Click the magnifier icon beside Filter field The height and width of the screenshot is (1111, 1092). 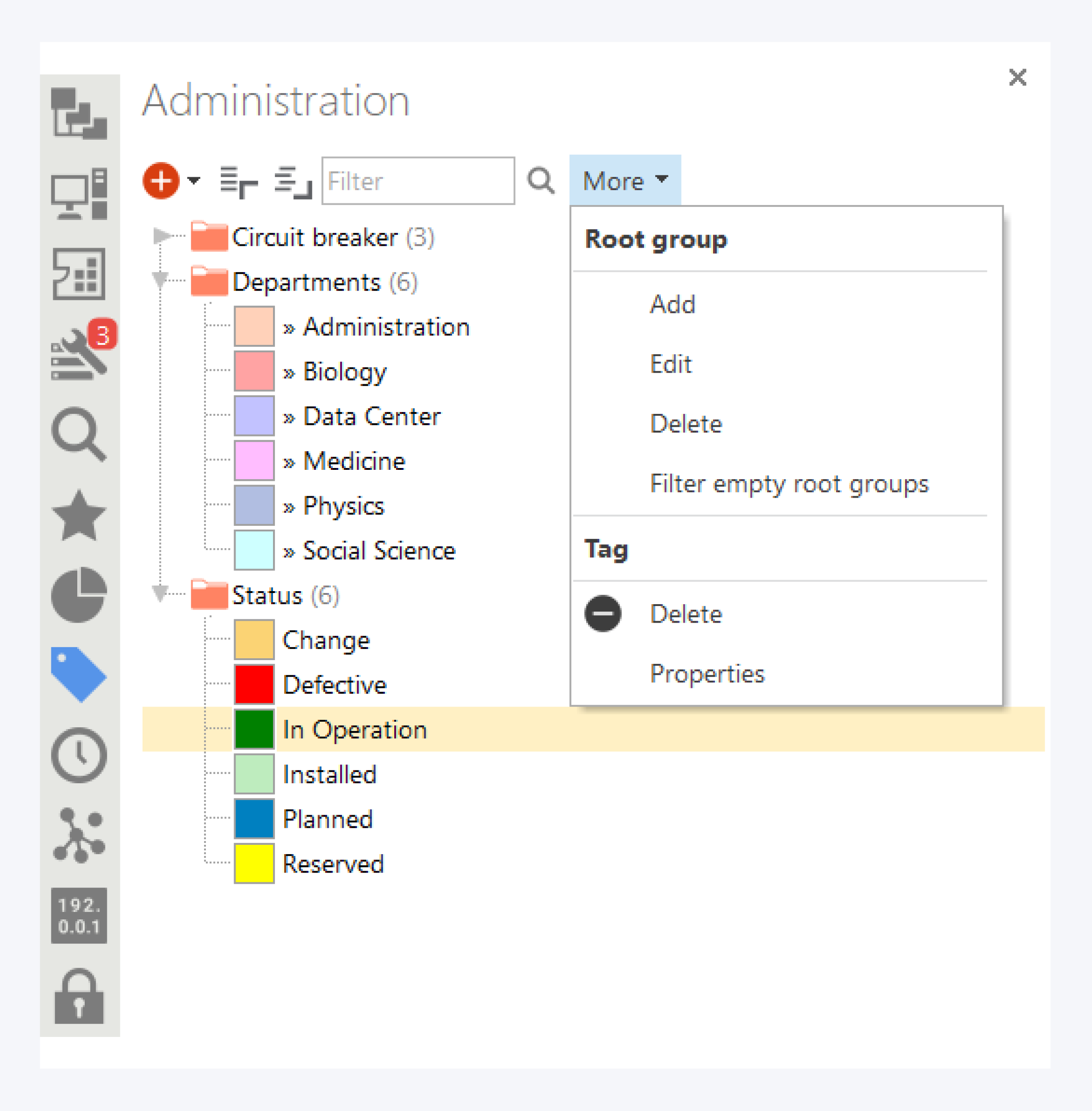541,181
